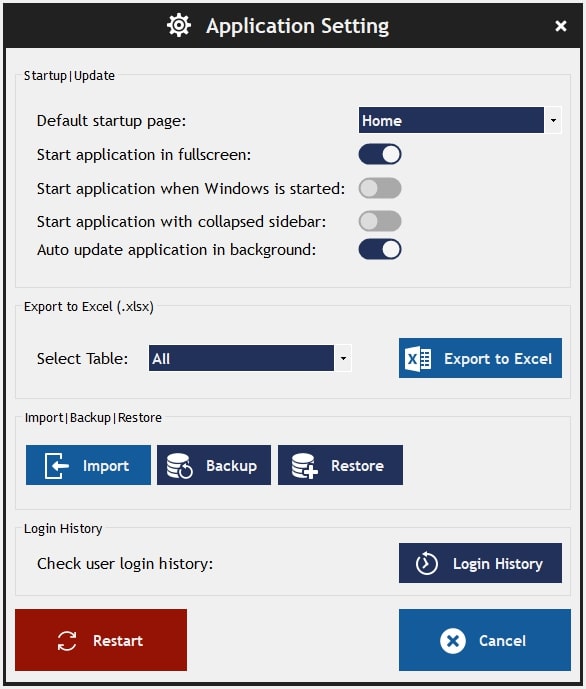Click the Export to Excel button
586x689 pixels.
(480, 358)
